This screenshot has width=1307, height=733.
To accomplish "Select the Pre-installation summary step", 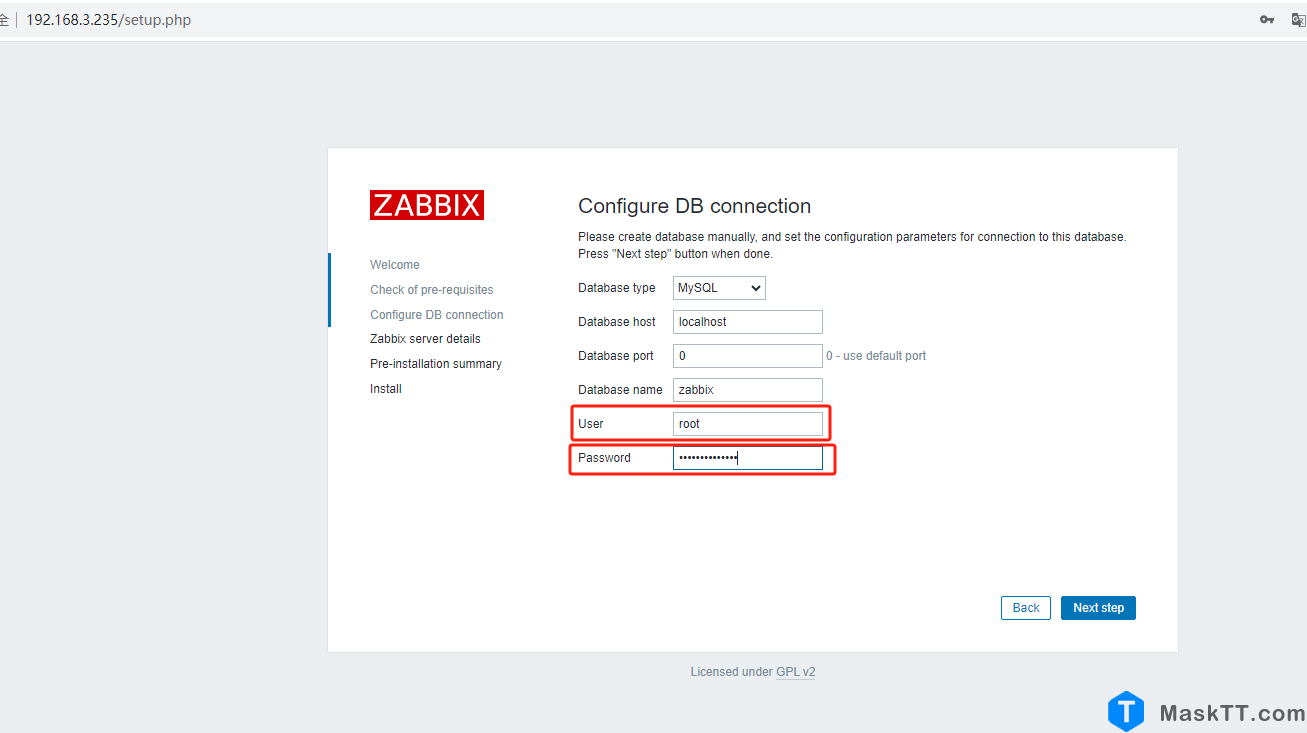I will tap(436, 364).
